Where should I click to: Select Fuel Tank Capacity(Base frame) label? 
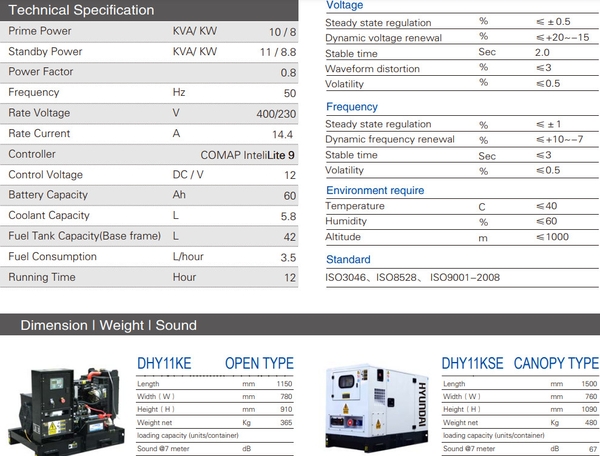pos(85,236)
